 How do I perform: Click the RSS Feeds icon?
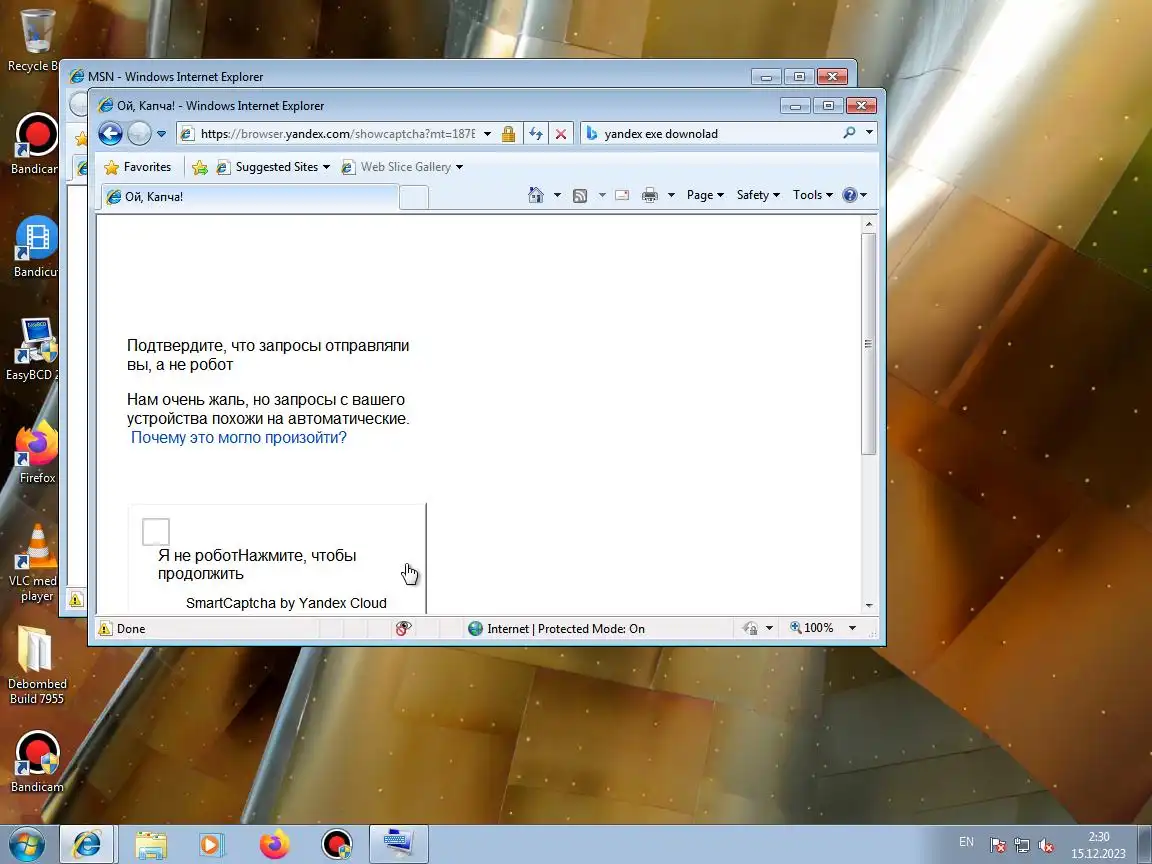580,195
